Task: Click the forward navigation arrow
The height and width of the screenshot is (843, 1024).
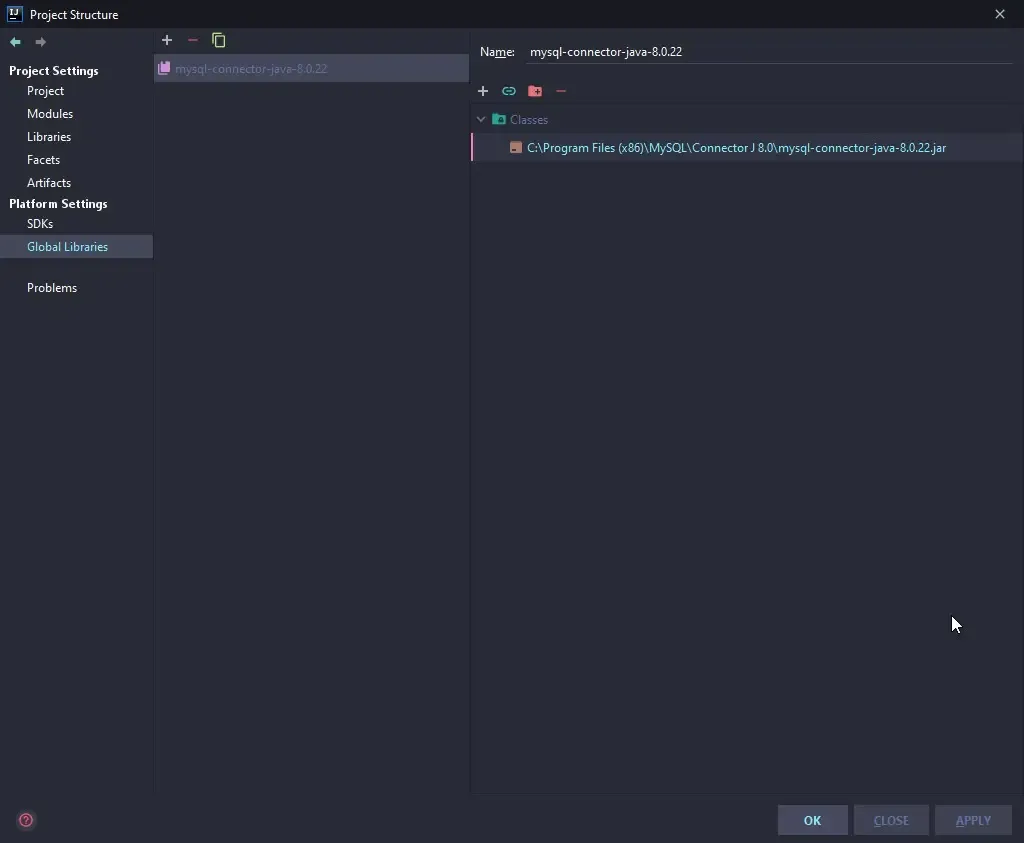Action: (41, 42)
